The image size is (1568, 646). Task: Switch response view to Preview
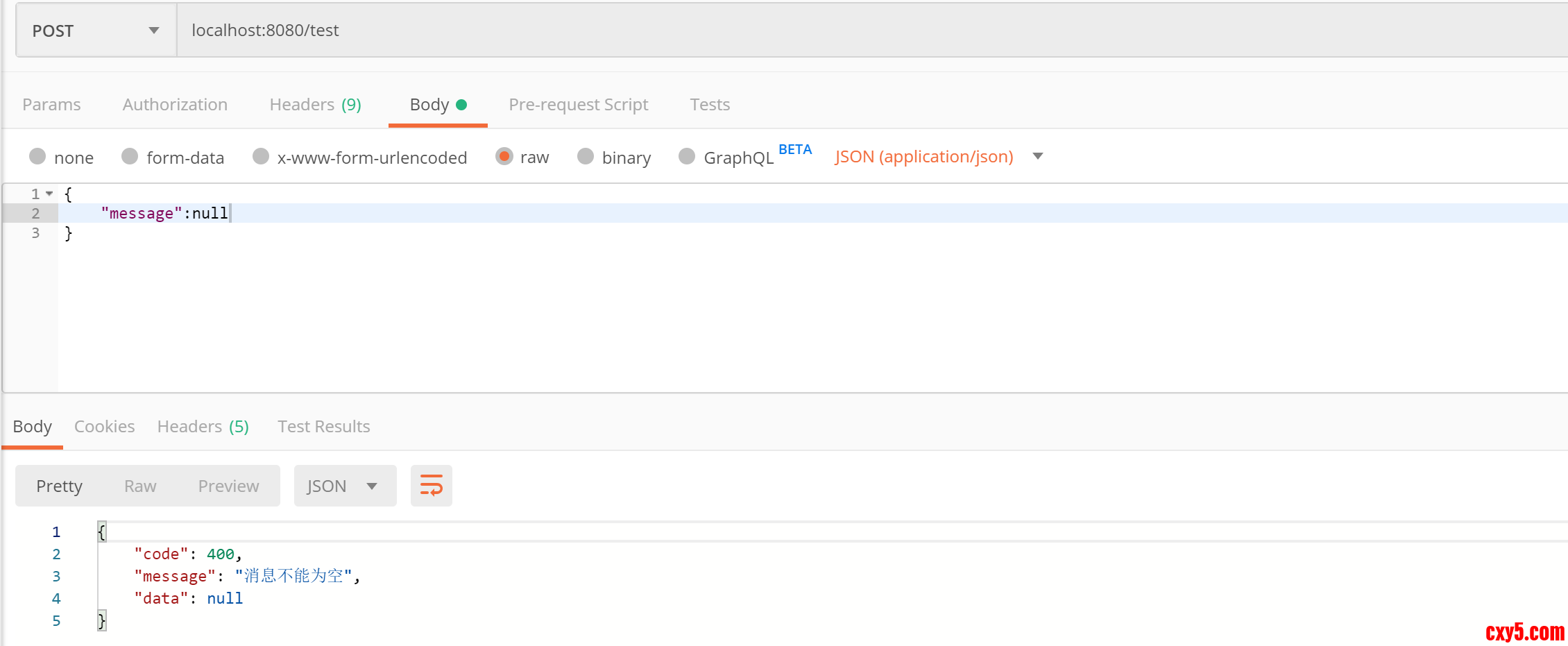[x=228, y=486]
